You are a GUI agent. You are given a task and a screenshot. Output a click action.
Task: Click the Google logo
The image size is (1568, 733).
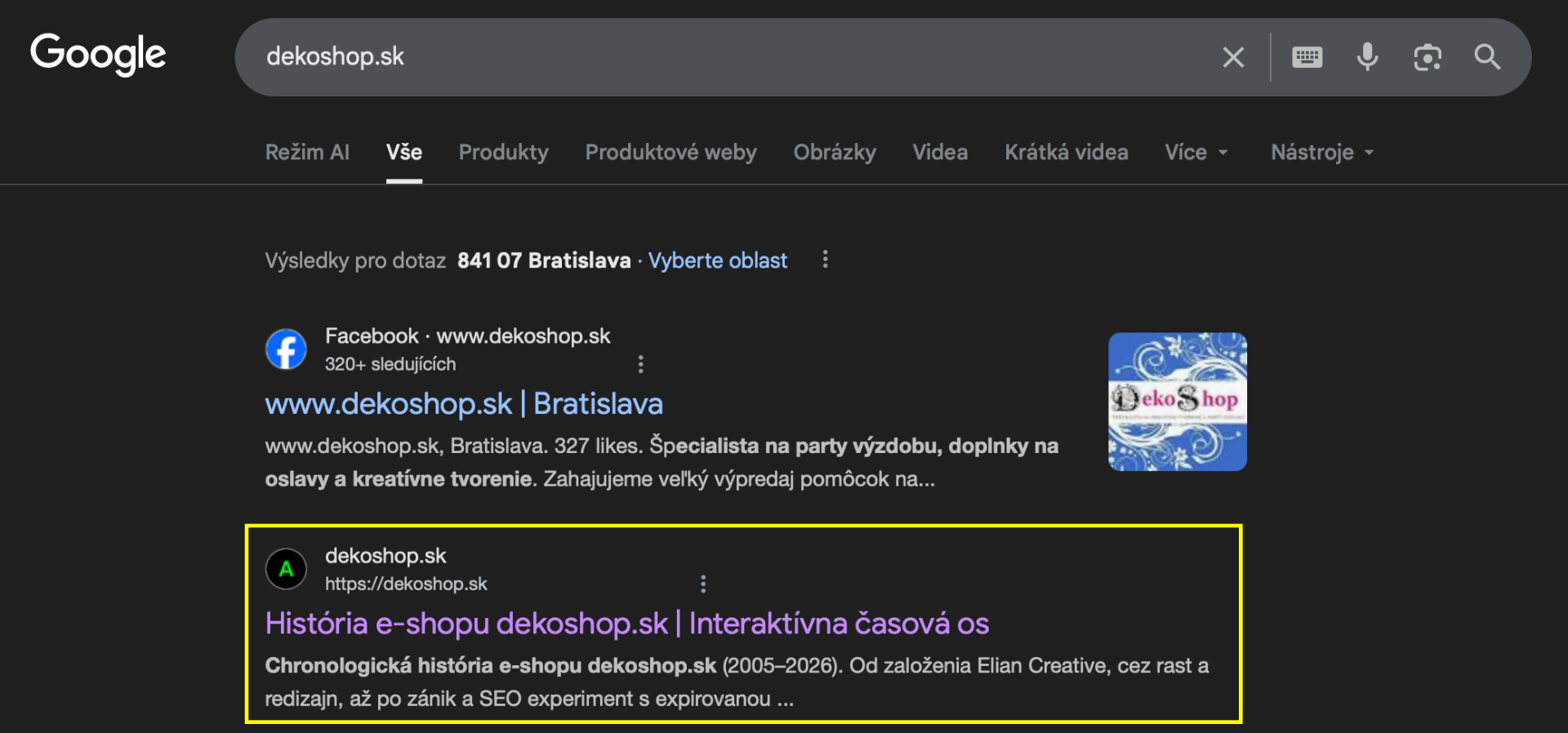(x=98, y=55)
